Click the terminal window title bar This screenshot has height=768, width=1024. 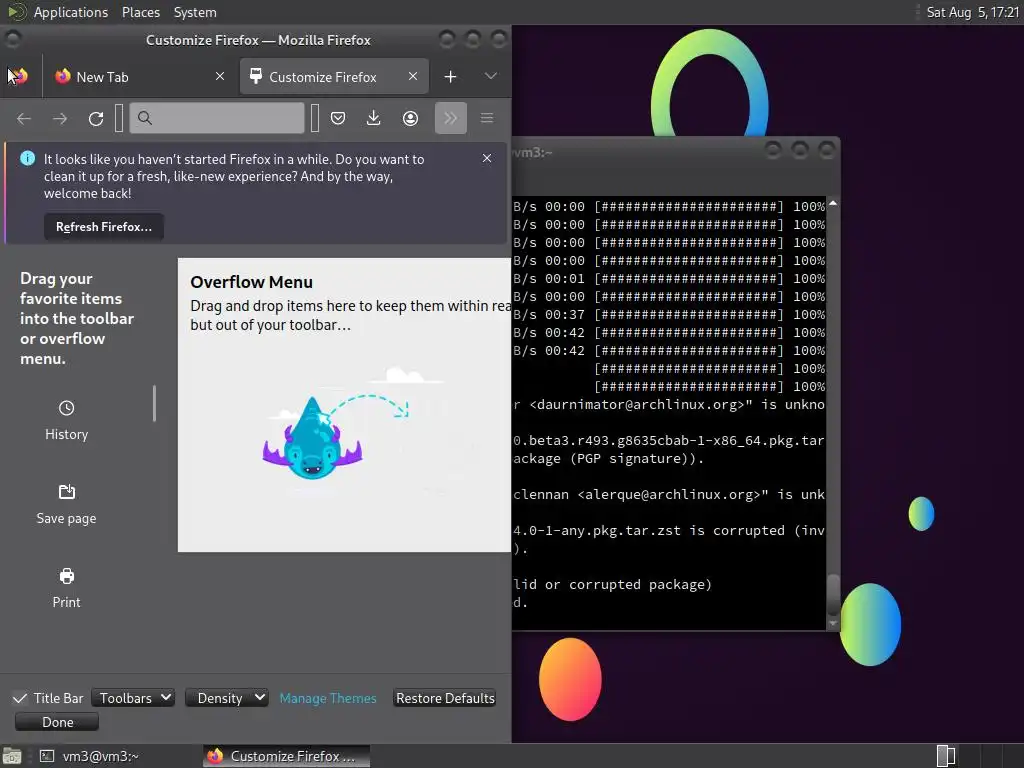point(676,152)
